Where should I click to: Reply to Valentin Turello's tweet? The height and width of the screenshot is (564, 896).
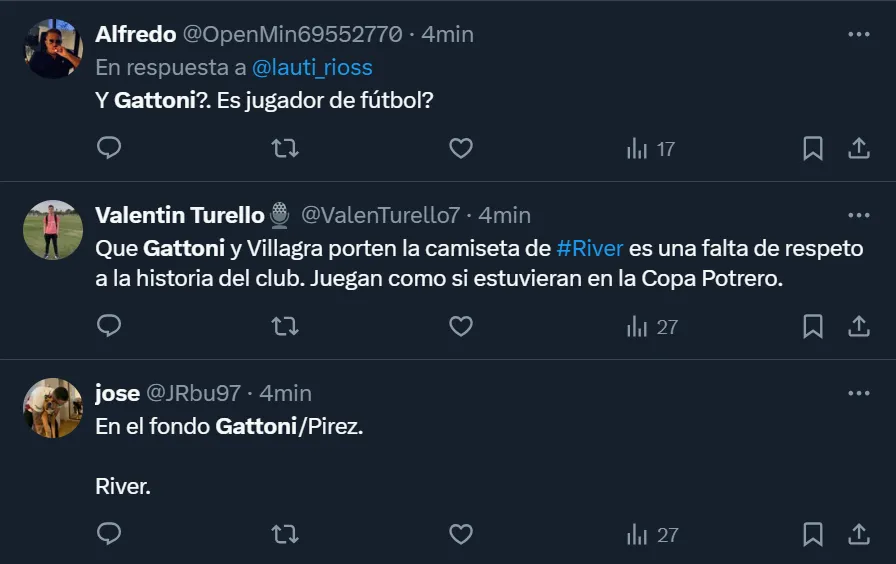tap(109, 326)
